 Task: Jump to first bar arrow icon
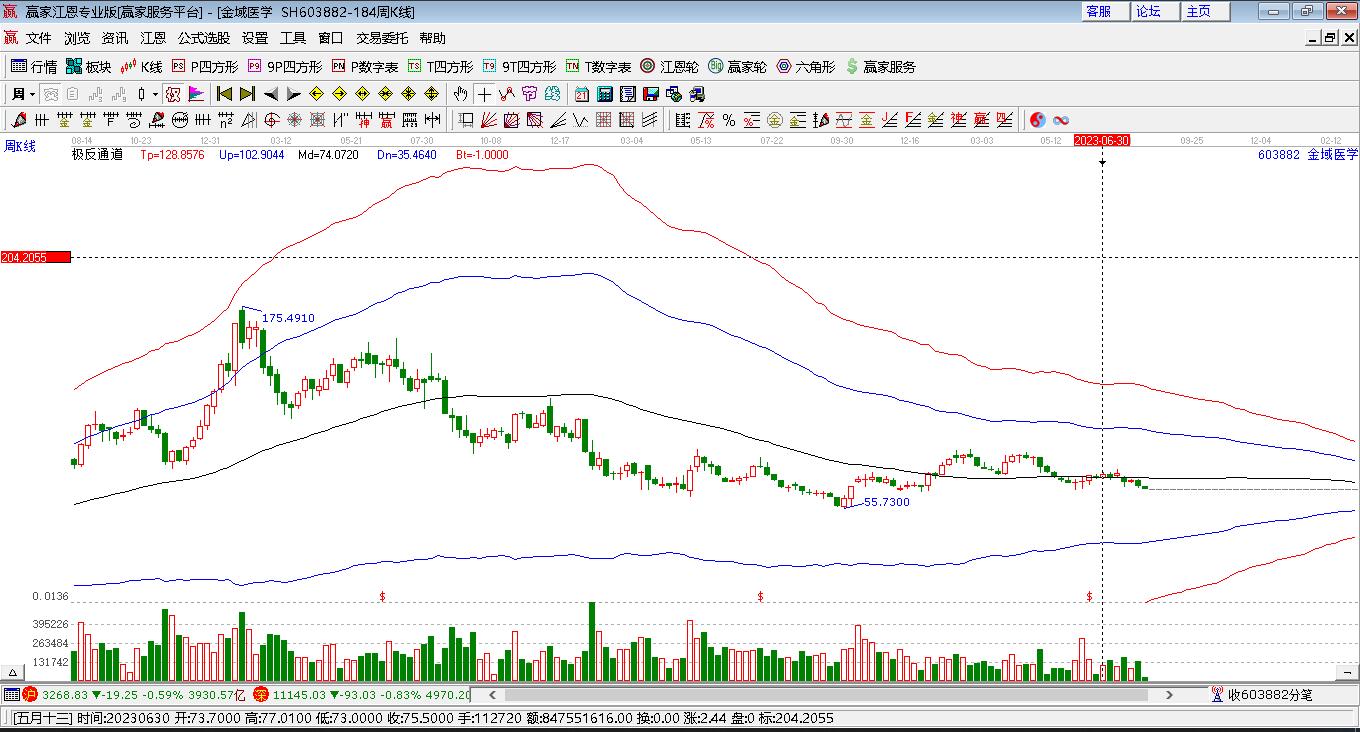[x=224, y=94]
